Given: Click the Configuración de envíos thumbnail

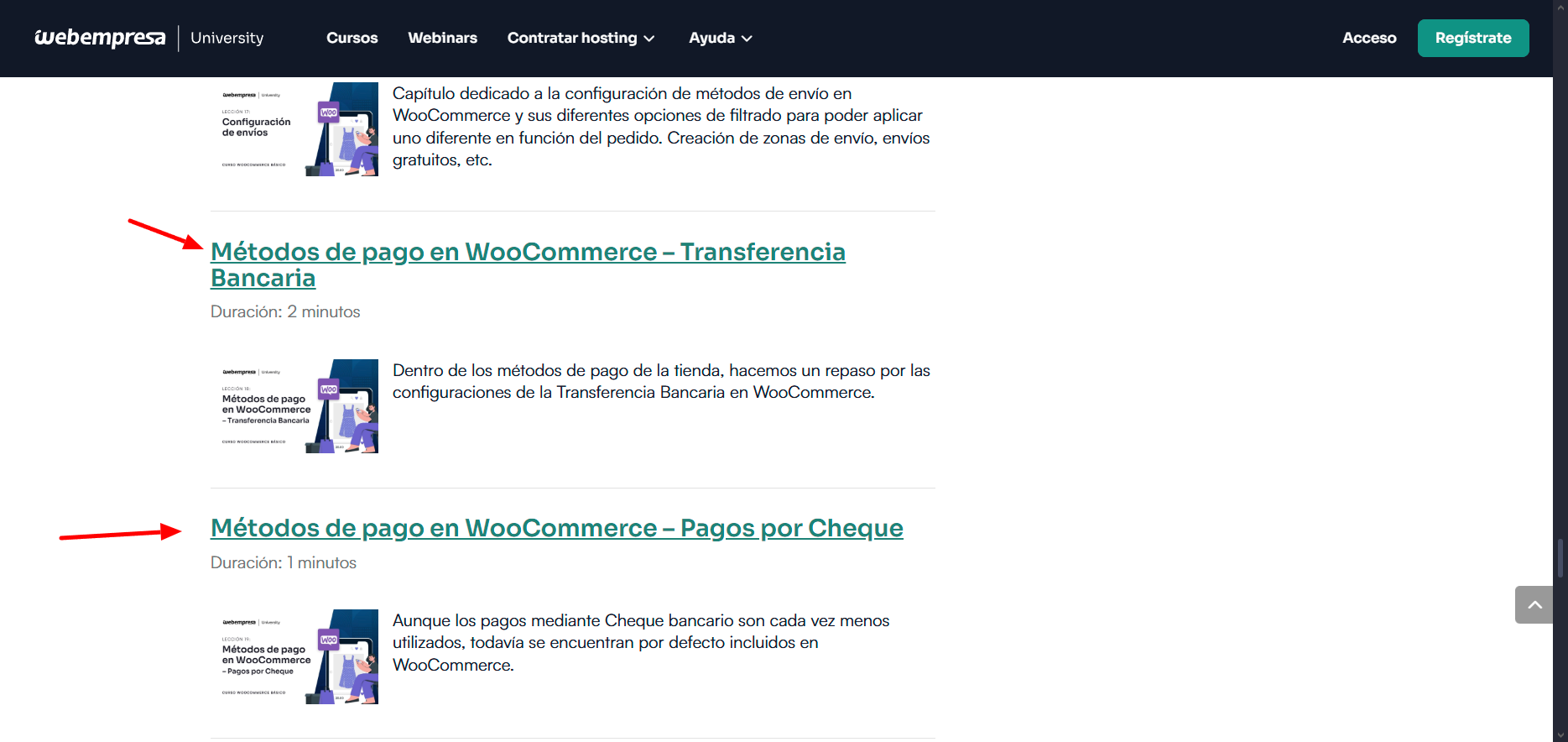Looking at the screenshot, I should [x=294, y=129].
